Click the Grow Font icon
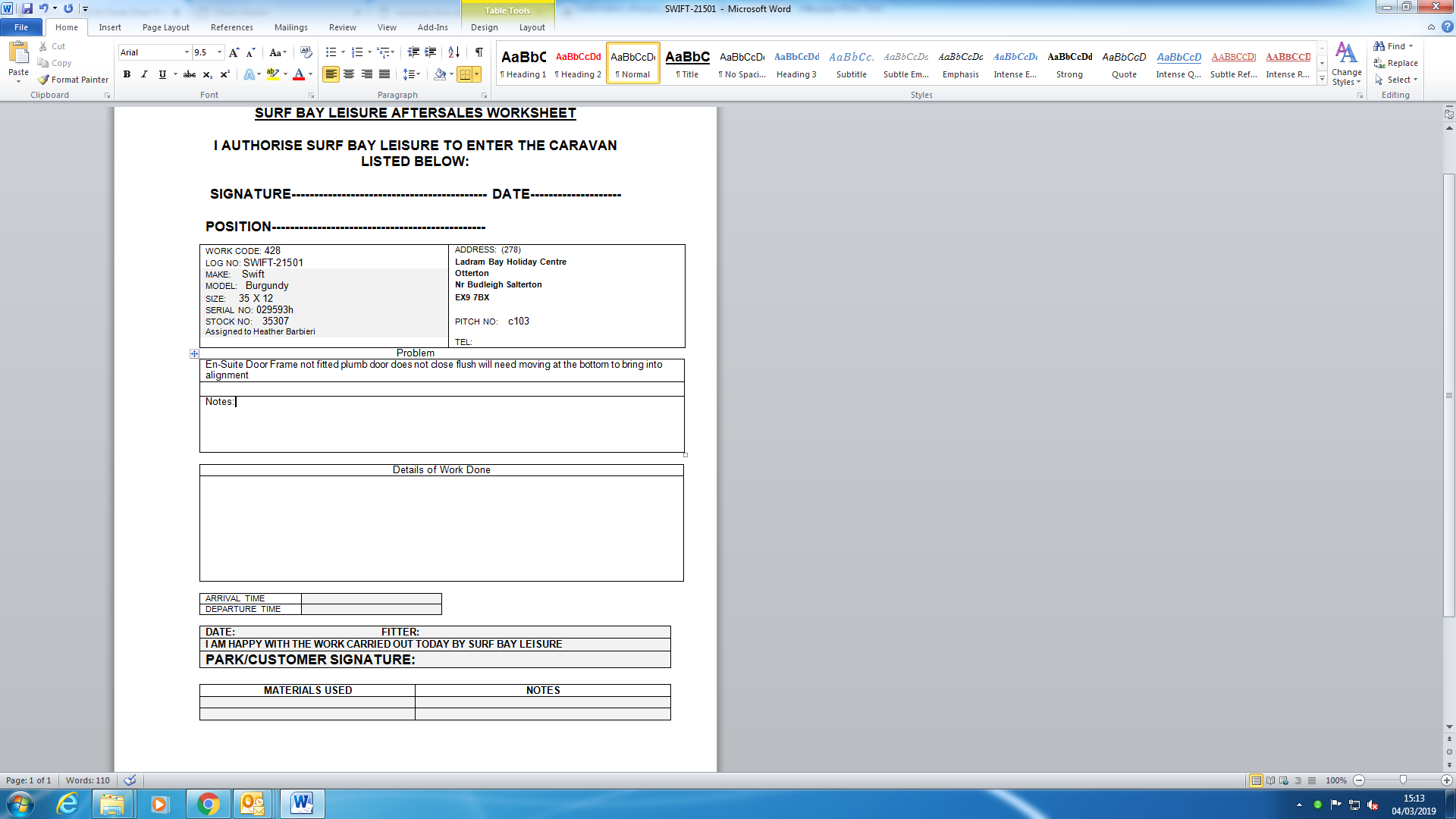Viewport: 1456px width, 819px height. pos(234,52)
